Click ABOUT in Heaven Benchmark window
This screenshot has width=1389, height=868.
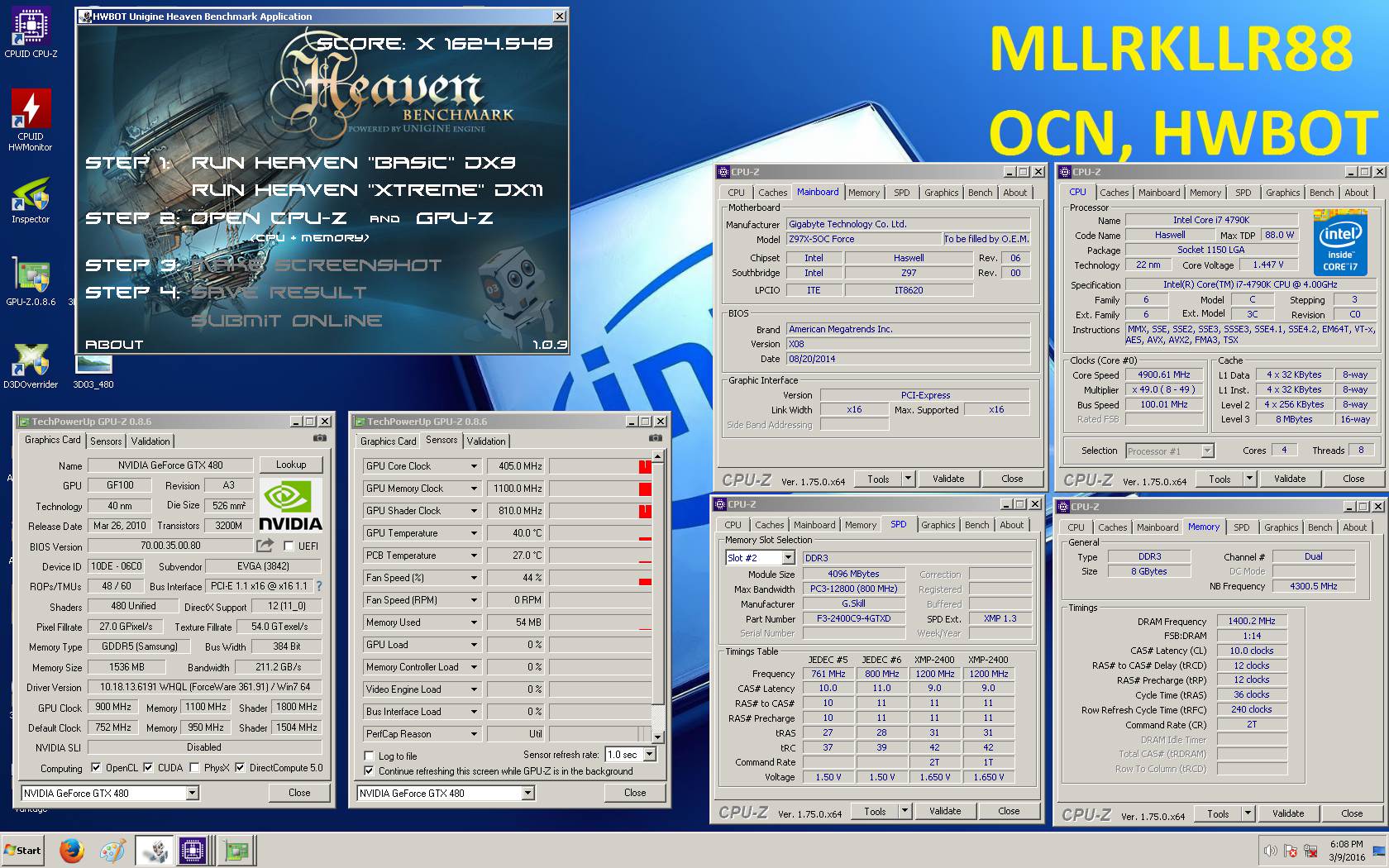[x=114, y=344]
